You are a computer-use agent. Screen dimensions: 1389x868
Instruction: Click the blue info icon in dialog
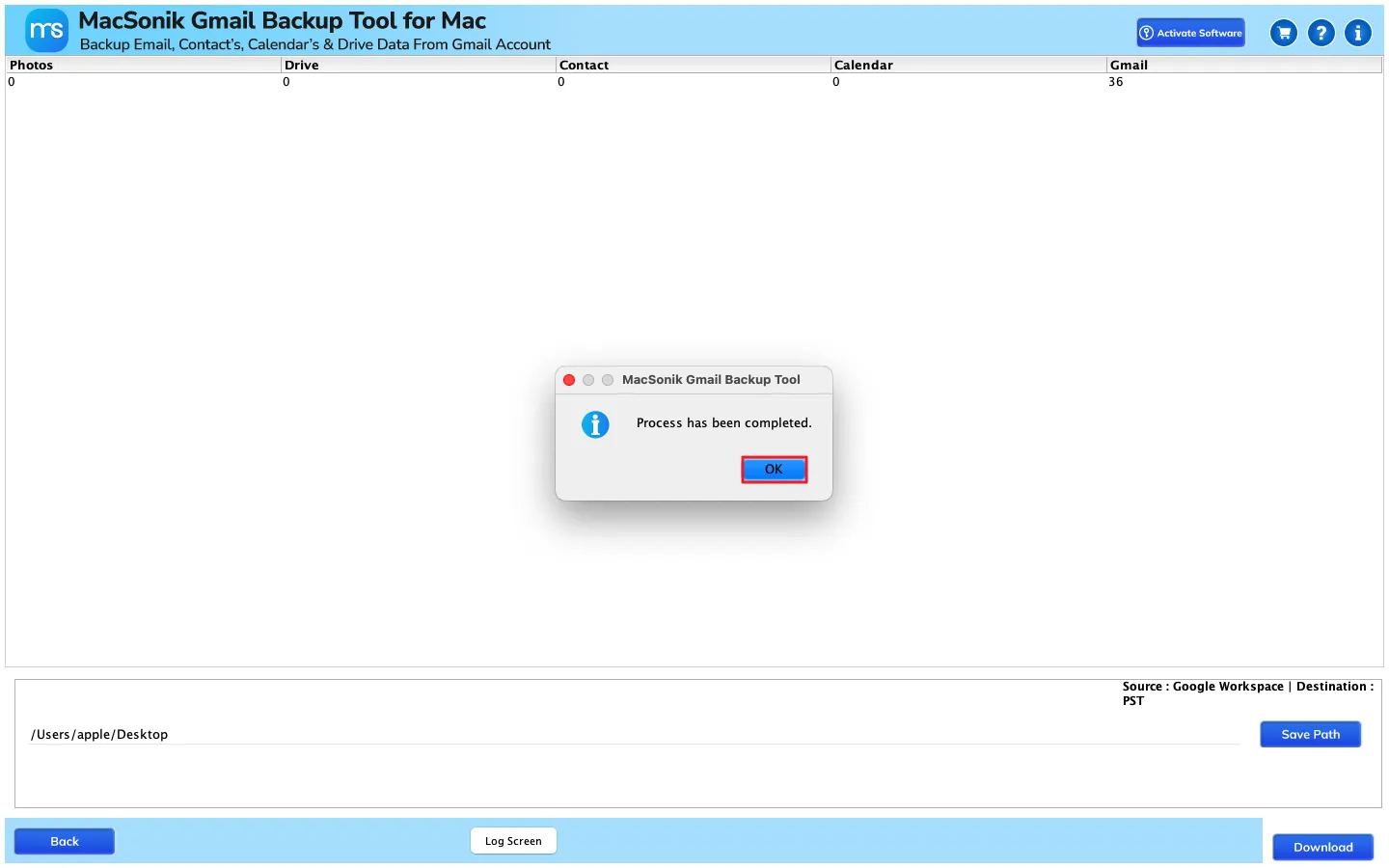pos(595,424)
